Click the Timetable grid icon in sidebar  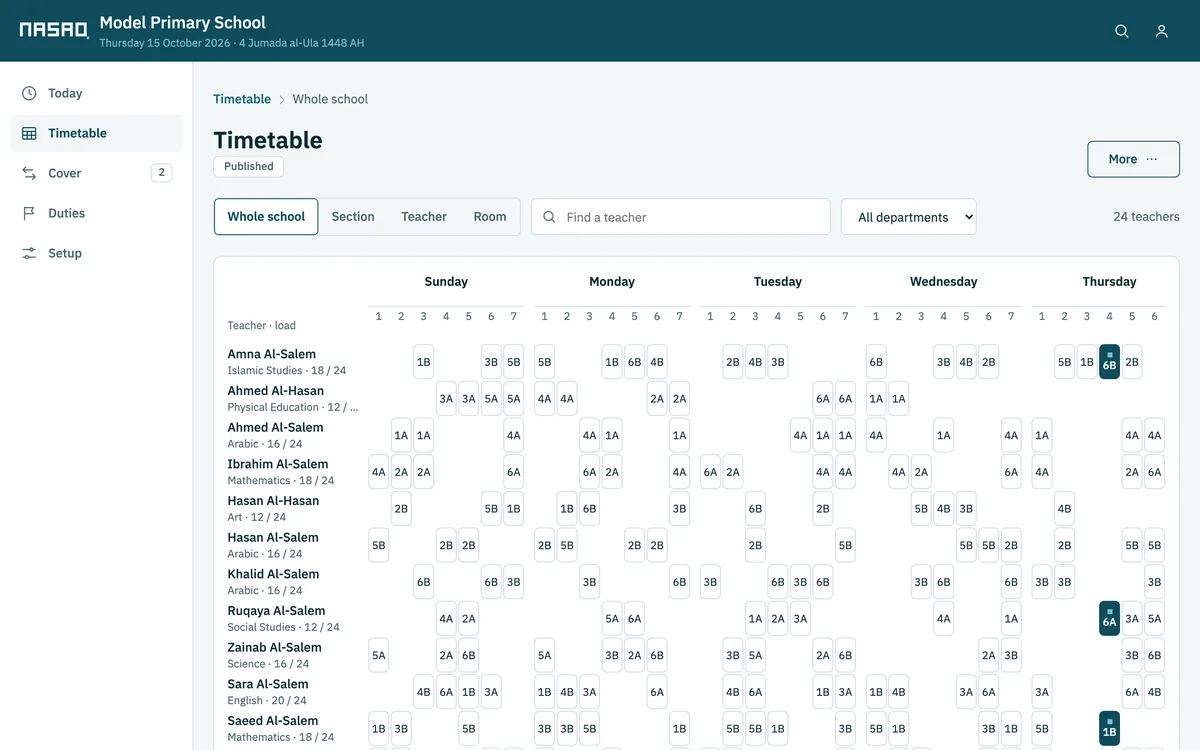tap(29, 133)
